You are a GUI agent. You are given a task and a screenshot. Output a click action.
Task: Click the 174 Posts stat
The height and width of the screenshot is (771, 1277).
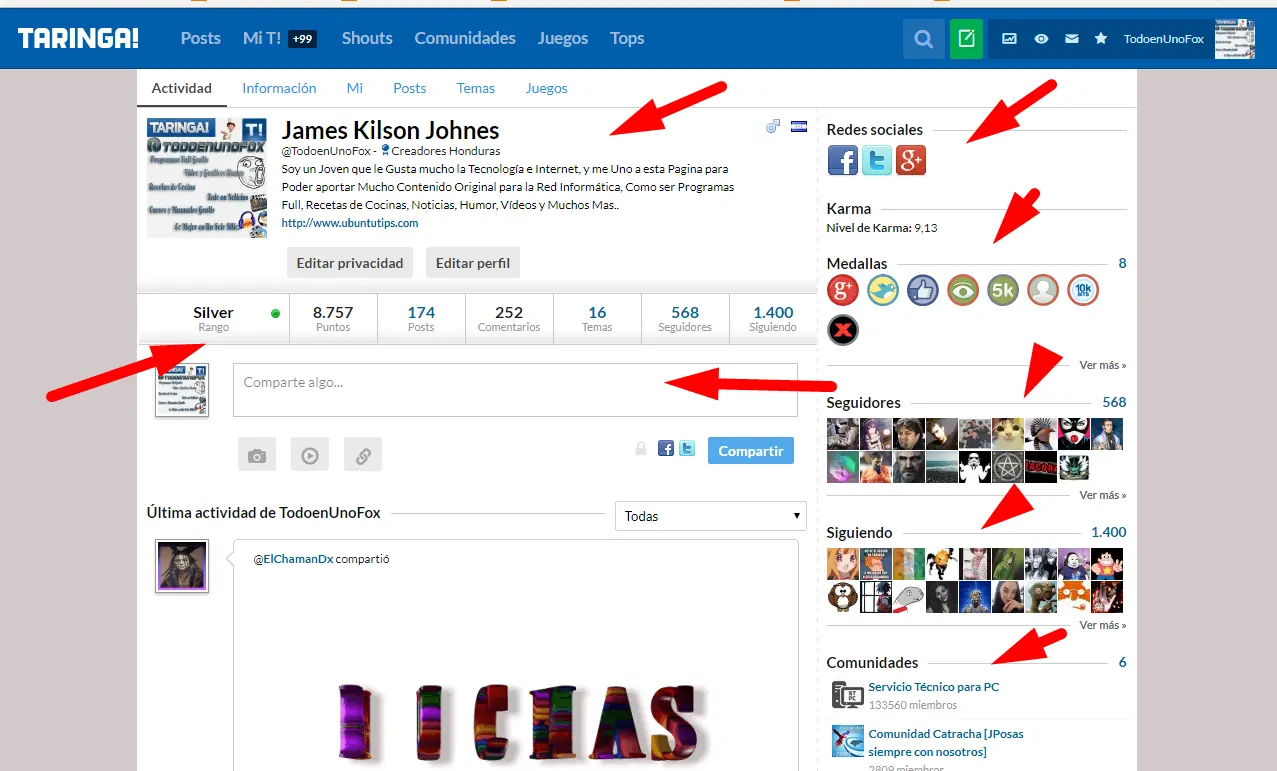click(x=421, y=319)
